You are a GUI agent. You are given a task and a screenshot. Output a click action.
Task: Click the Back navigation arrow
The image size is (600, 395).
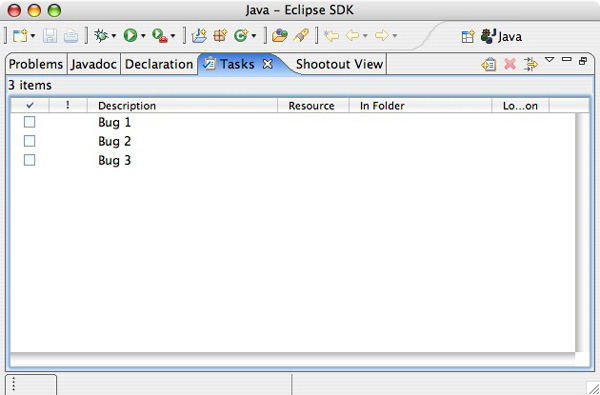tap(352, 36)
